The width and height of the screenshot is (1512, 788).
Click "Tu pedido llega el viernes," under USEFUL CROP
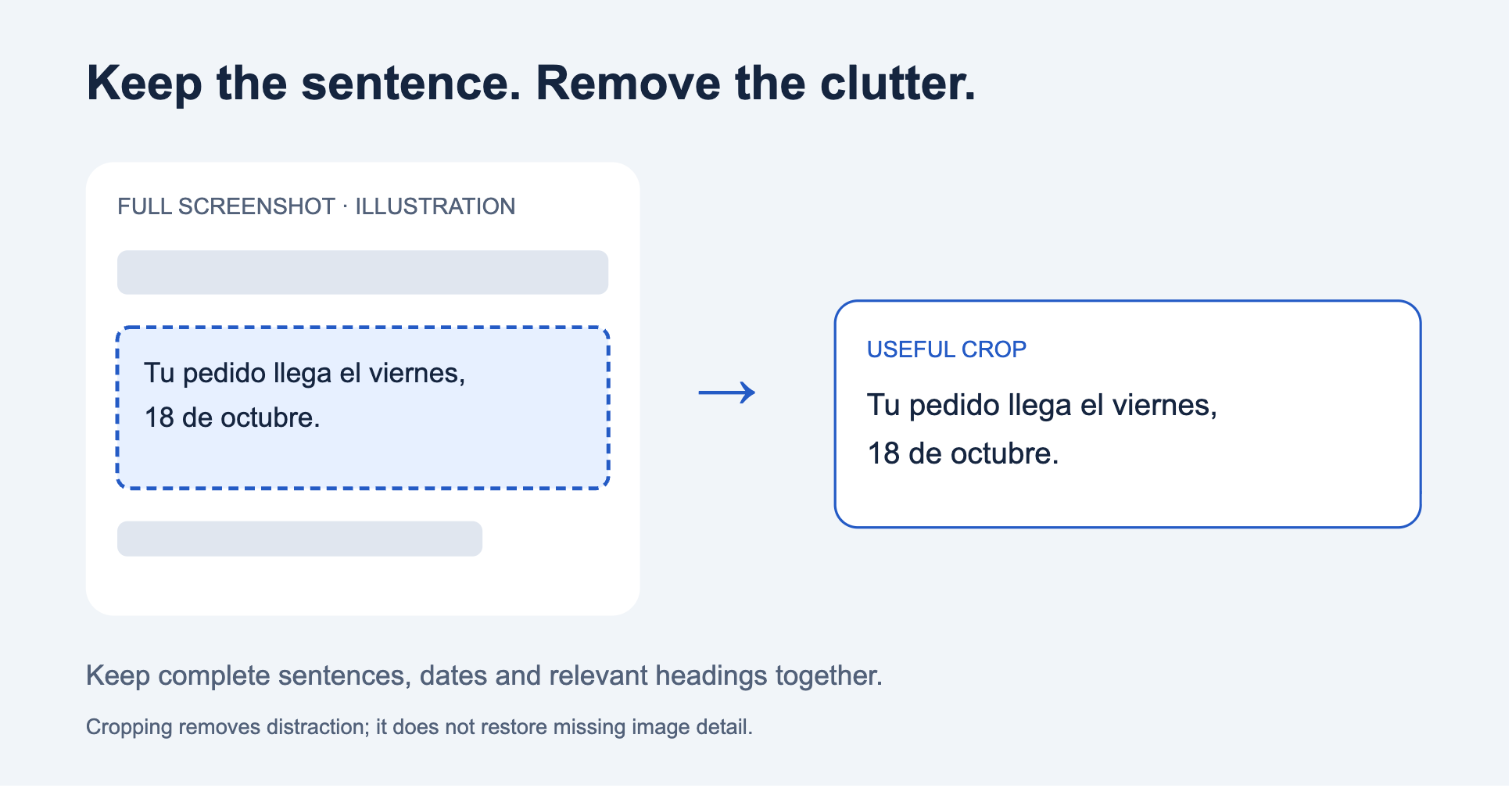(1042, 406)
